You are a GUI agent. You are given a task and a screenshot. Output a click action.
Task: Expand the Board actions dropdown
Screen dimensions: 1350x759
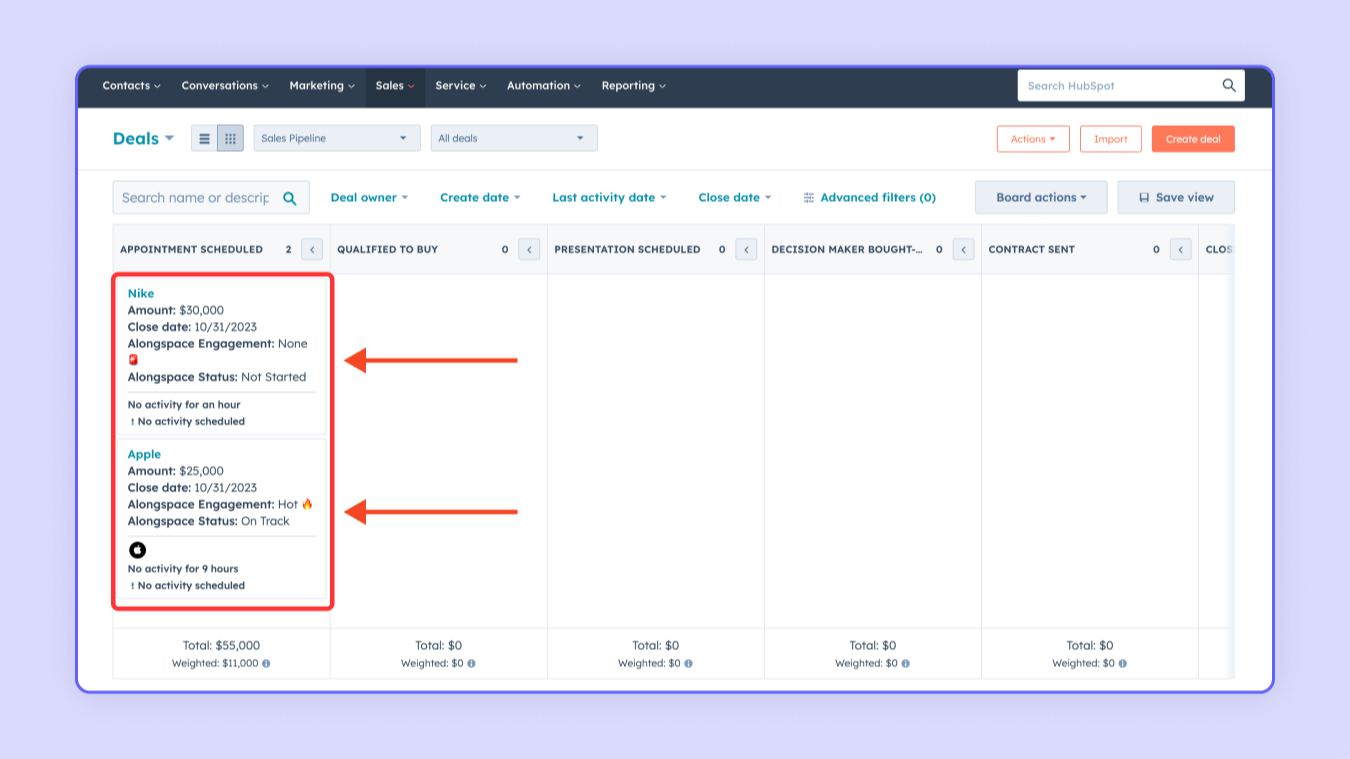point(1040,198)
